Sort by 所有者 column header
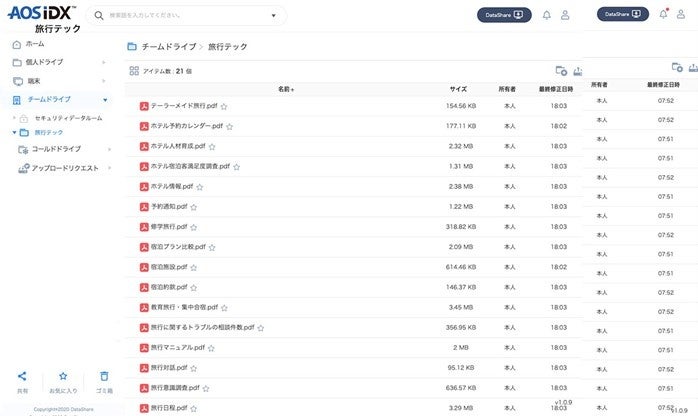The image size is (698, 416). (x=507, y=89)
